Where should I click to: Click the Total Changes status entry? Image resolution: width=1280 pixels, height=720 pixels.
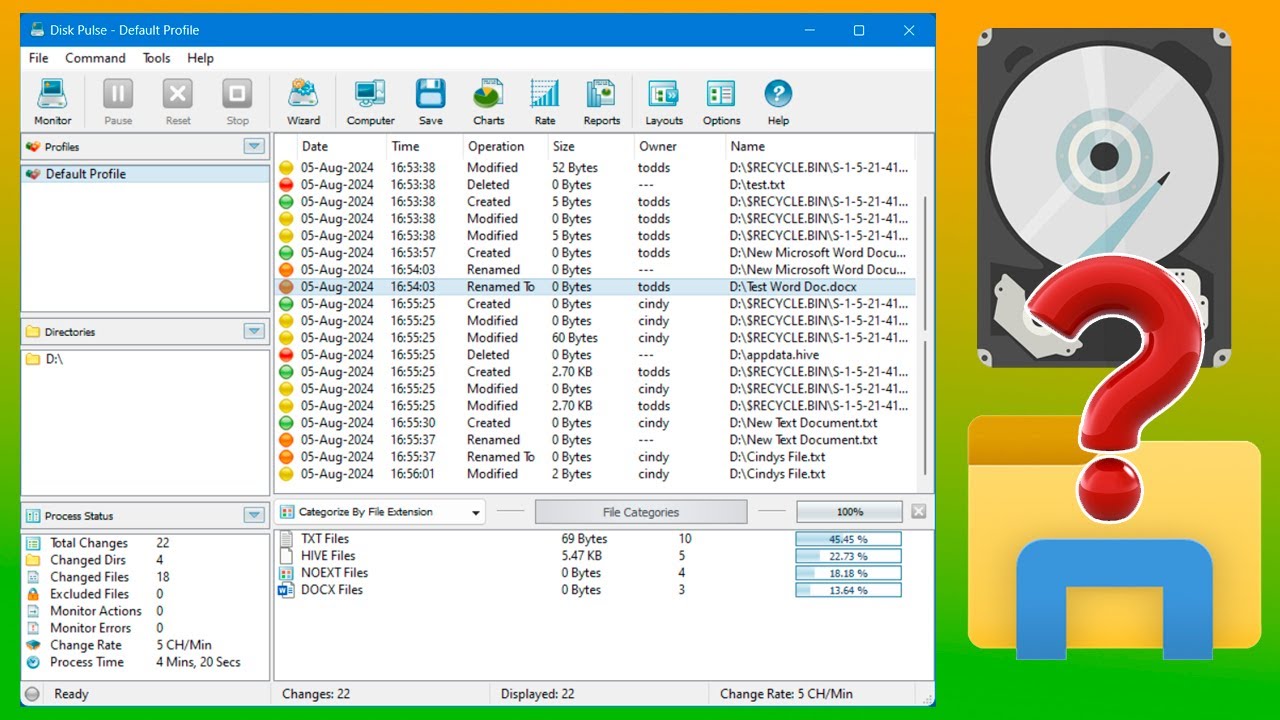(x=89, y=543)
